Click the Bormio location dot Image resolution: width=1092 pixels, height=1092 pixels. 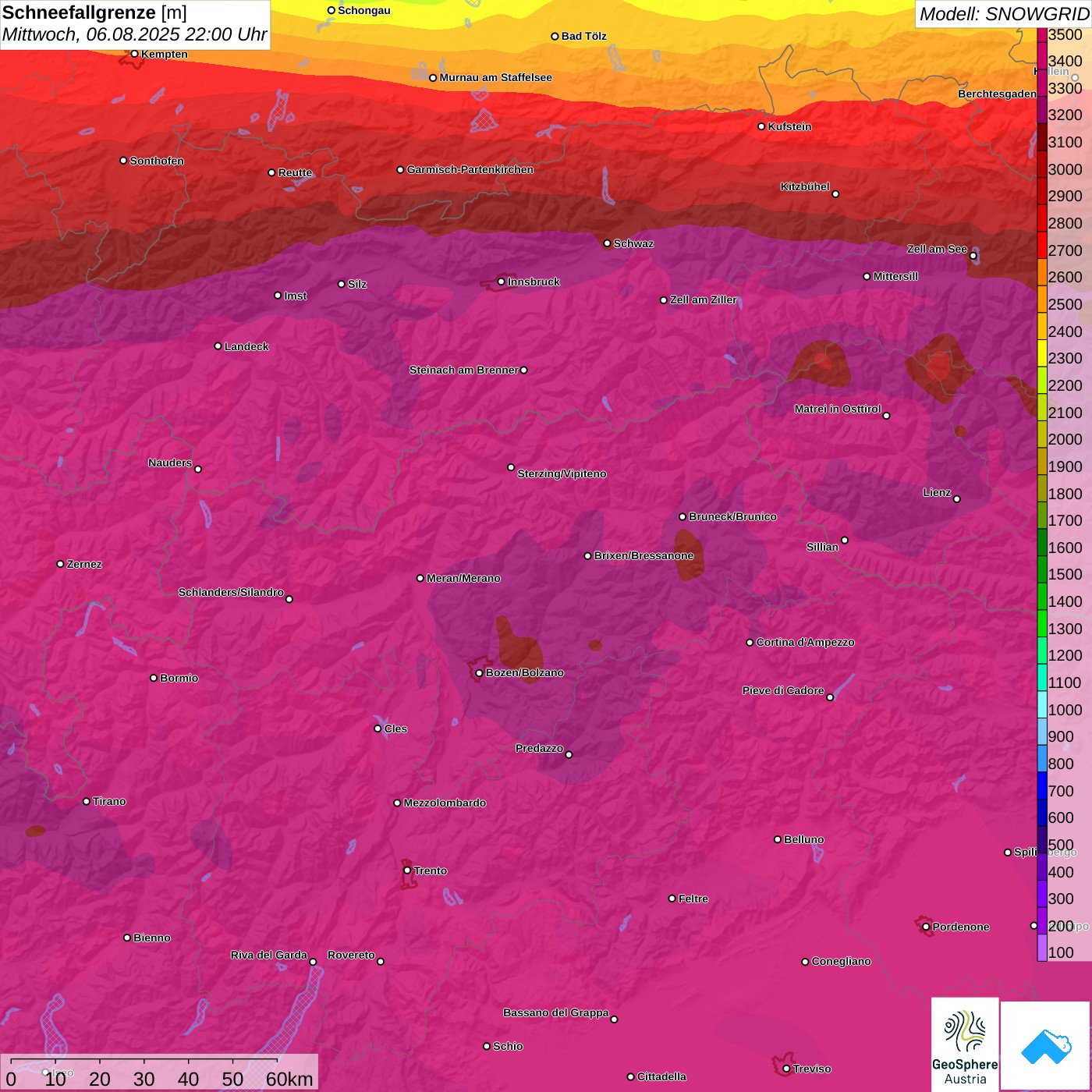click(x=154, y=678)
